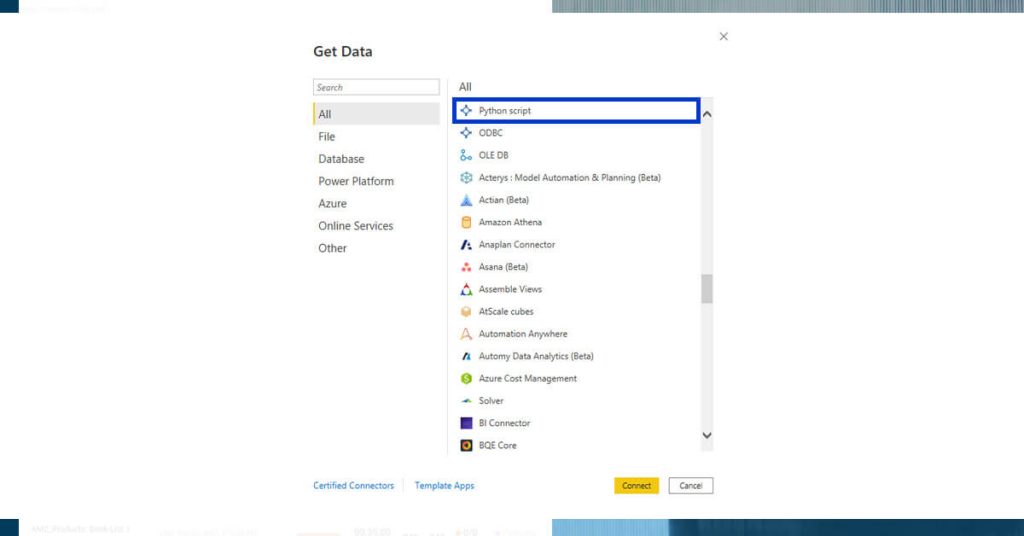Click the BI Connector icon
This screenshot has width=1024, height=536.
coord(466,423)
